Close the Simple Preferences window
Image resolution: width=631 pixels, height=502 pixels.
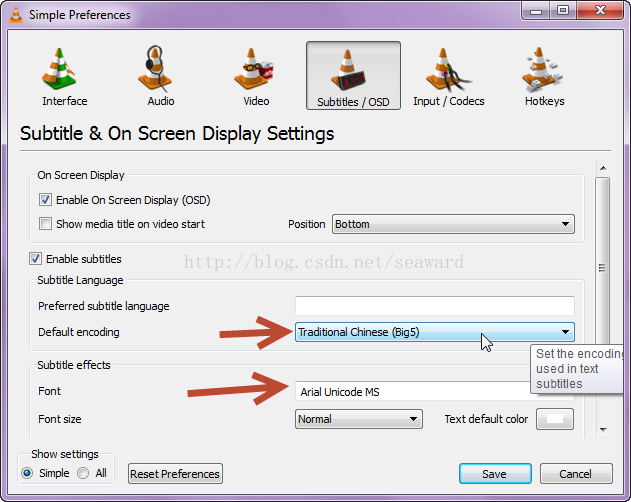click(600, 10)
